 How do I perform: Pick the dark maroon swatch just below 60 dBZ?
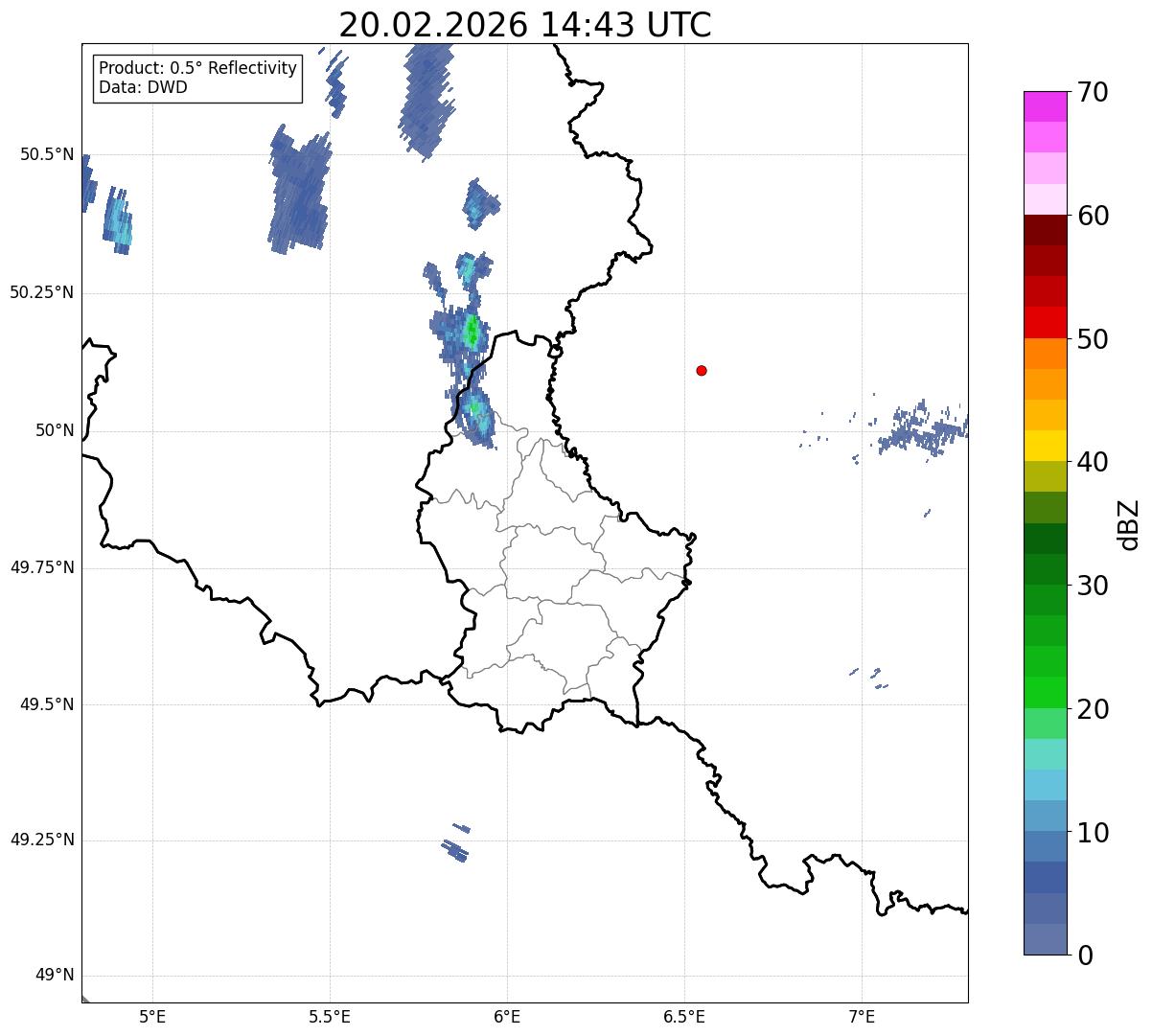coord(1046,230)
